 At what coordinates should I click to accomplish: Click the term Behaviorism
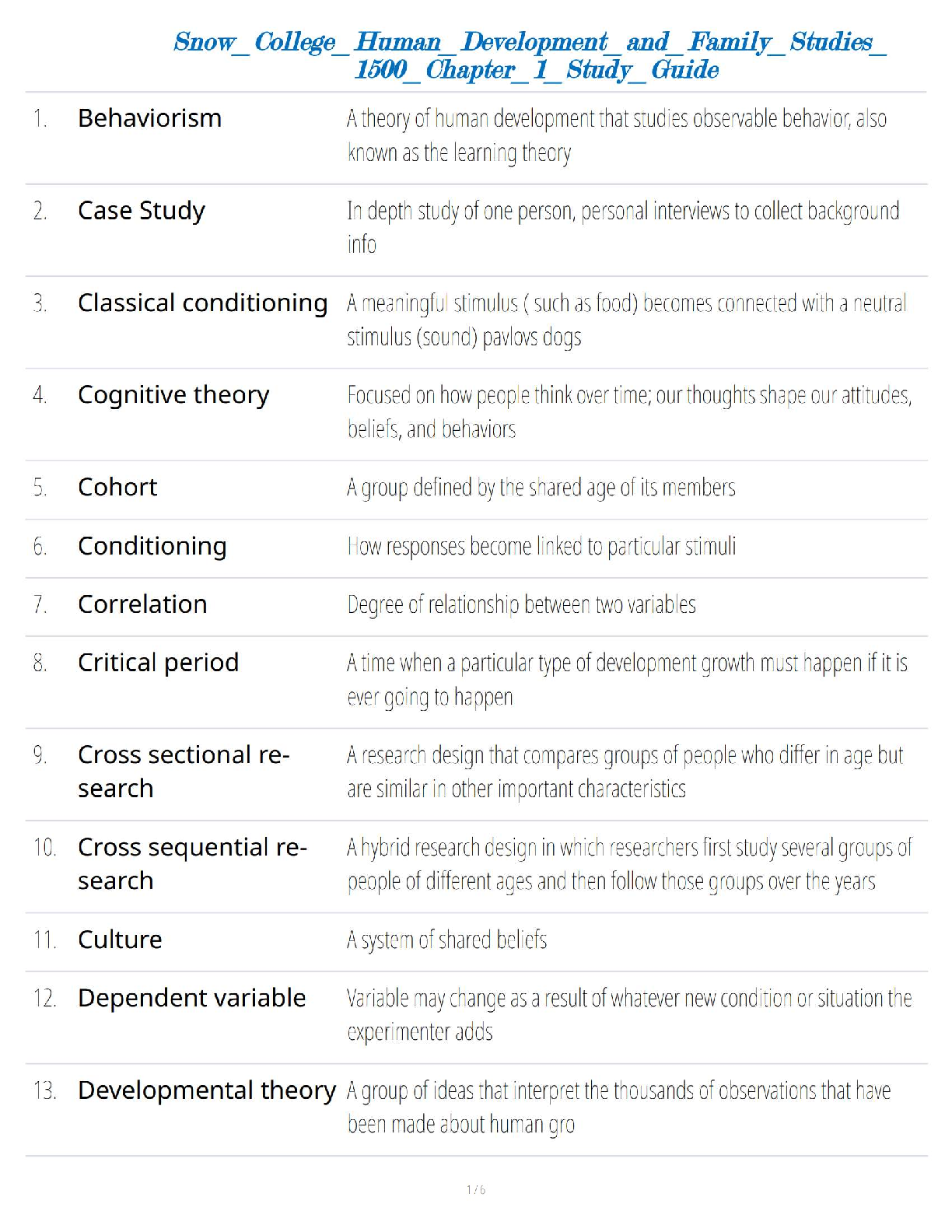click(x=149, y=118)
